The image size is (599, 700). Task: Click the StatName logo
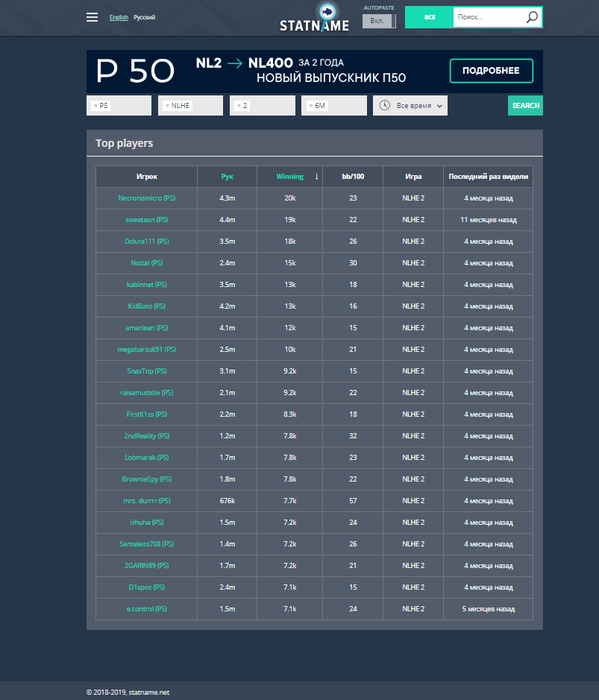click(x=314, y=18)
